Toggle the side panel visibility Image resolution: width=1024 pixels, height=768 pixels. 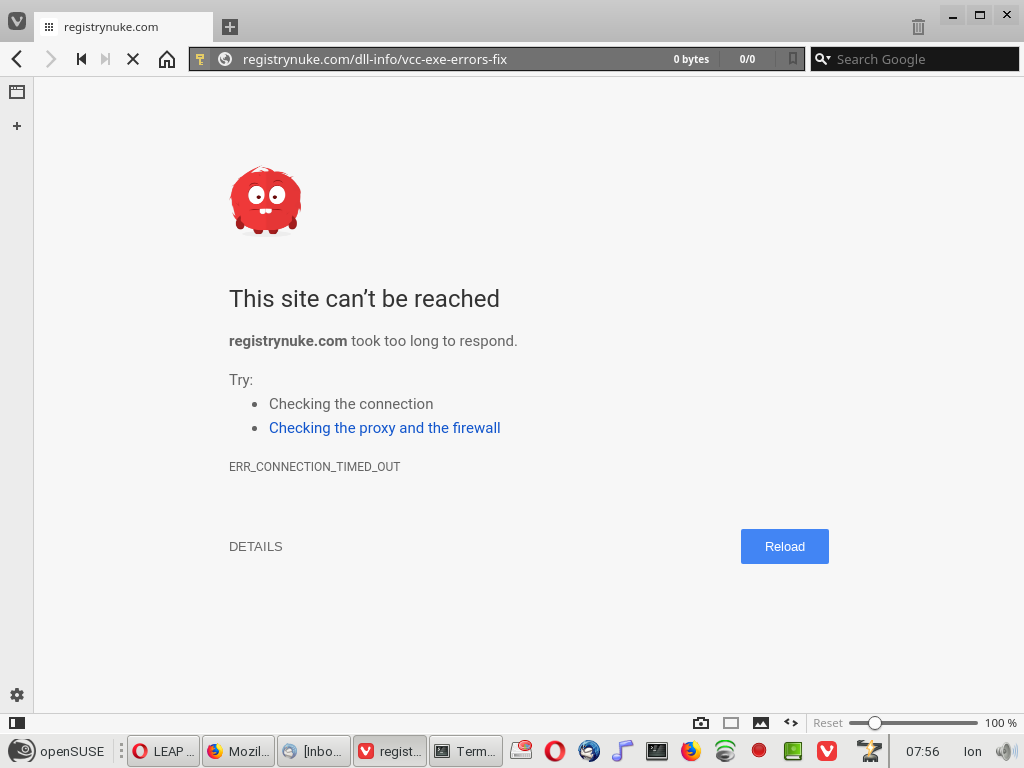(x=17, y=723)
